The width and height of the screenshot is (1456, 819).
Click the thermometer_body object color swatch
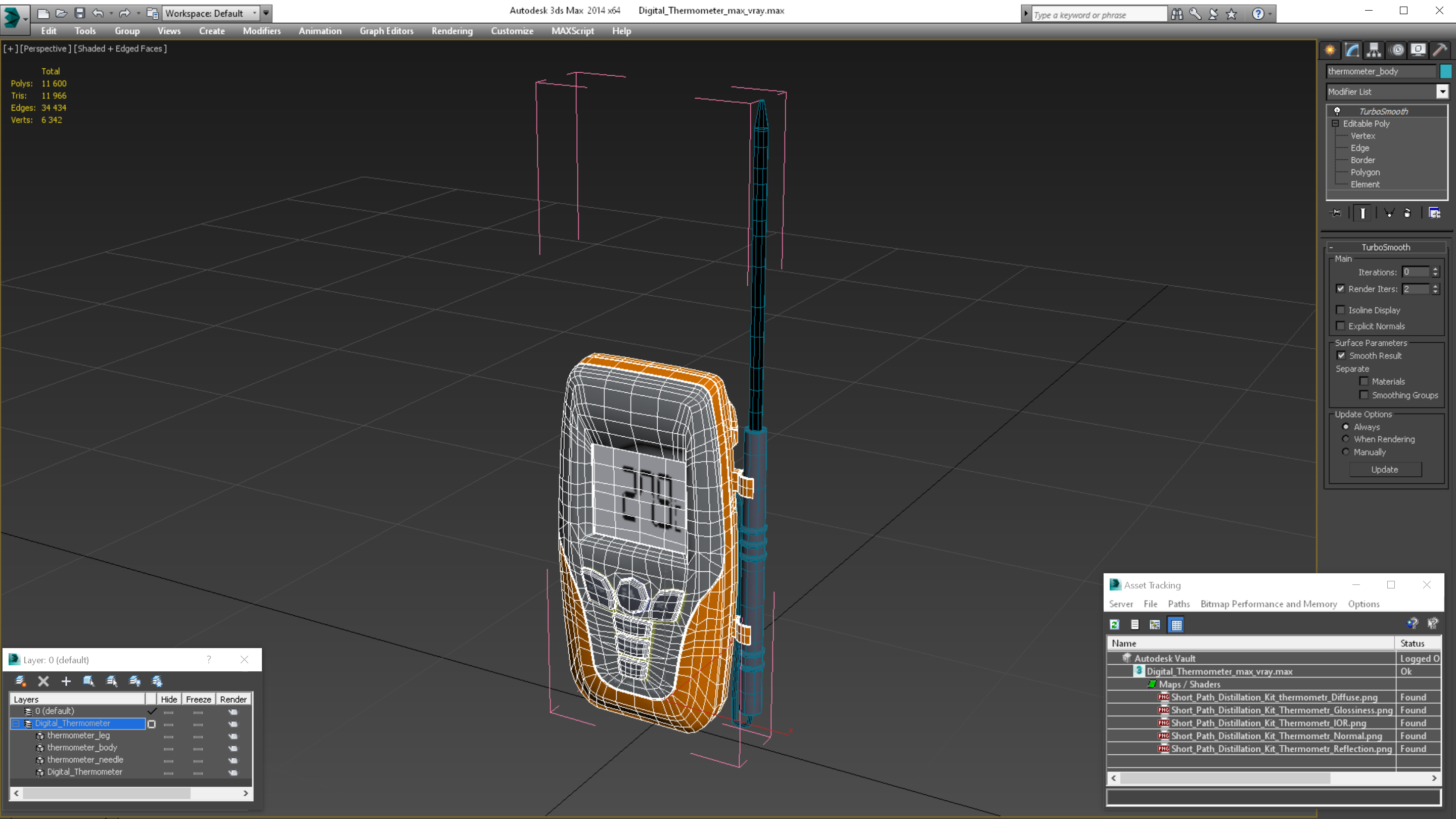(x=1446, y=71)
